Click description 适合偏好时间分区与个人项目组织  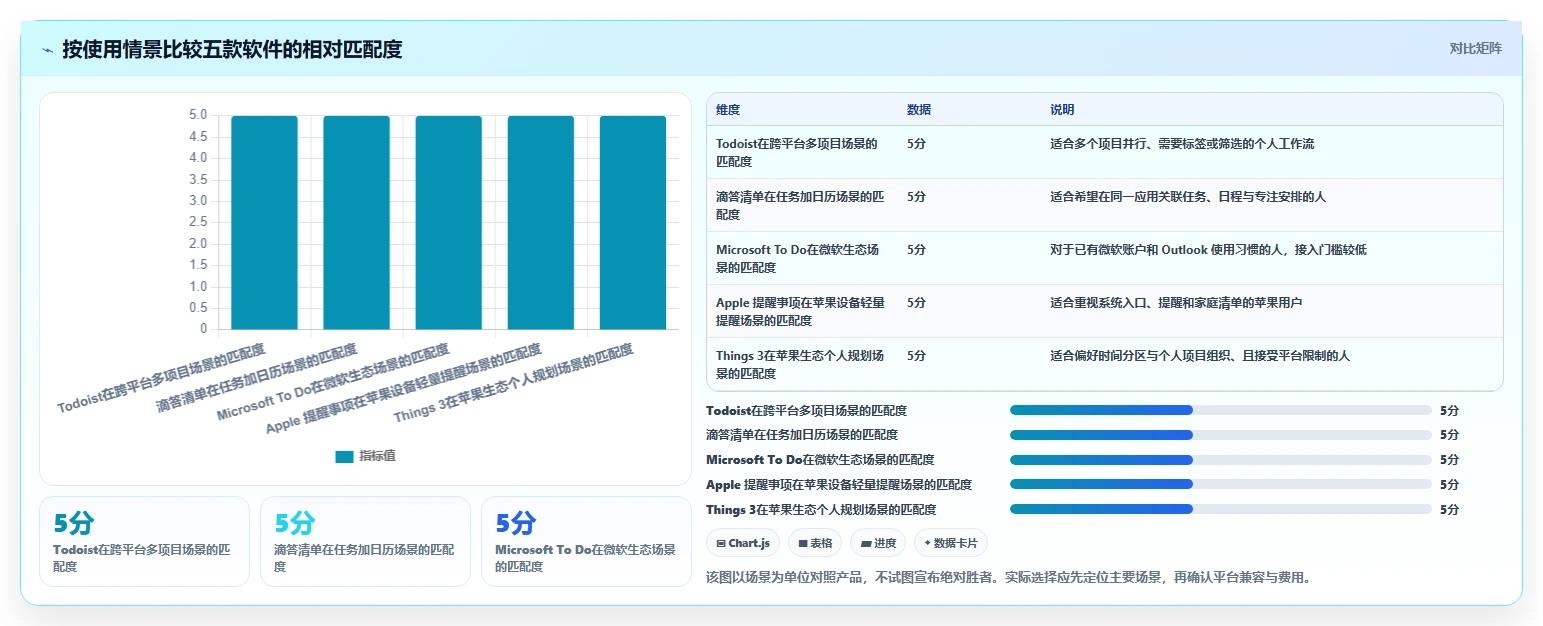(1200, 356)
